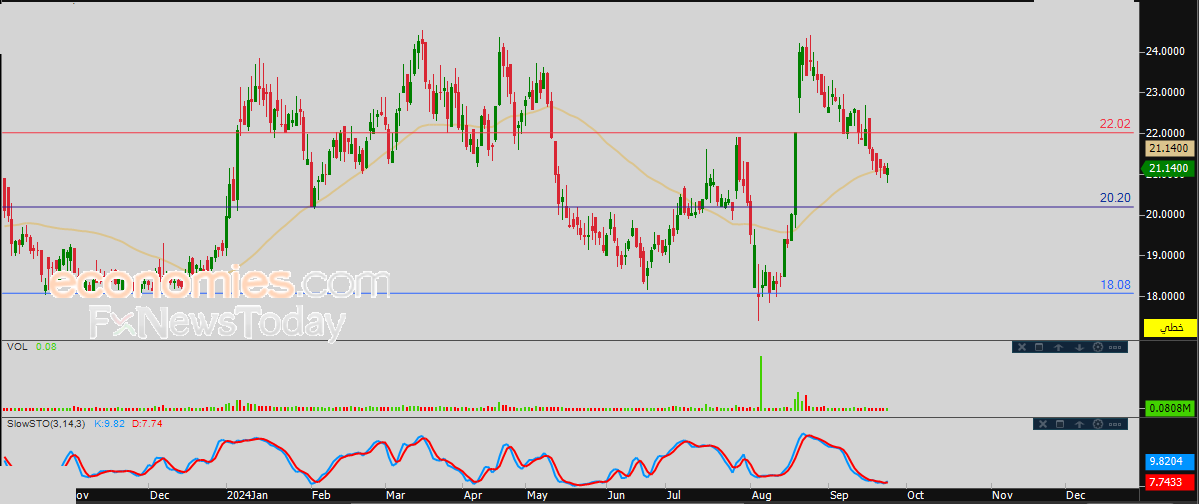Click the green current price tag 21.1400
Image resolution: width=1199 pixels, height=504 pixels.
(x=1169, y=168)
